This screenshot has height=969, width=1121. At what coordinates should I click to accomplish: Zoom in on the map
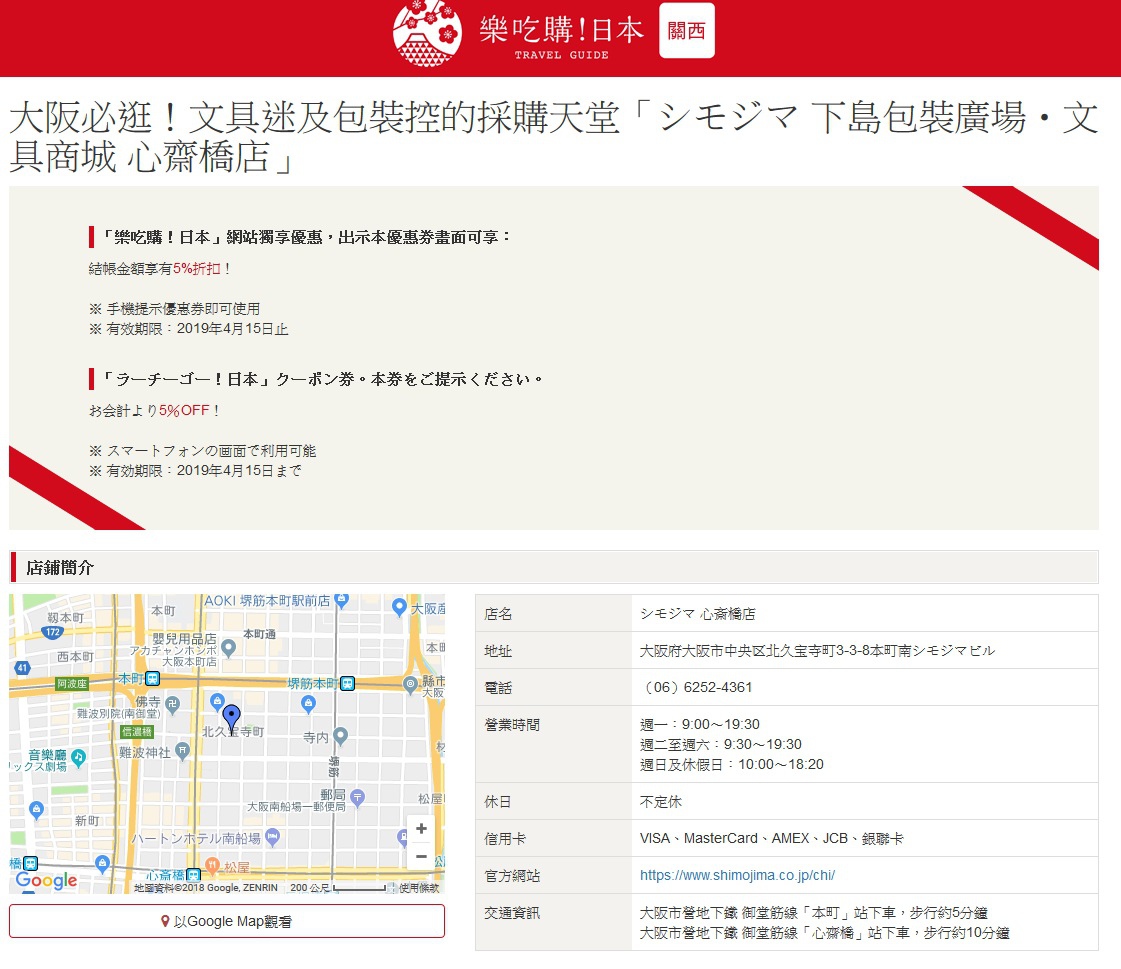pyautogui.click(x=421, y=828)
